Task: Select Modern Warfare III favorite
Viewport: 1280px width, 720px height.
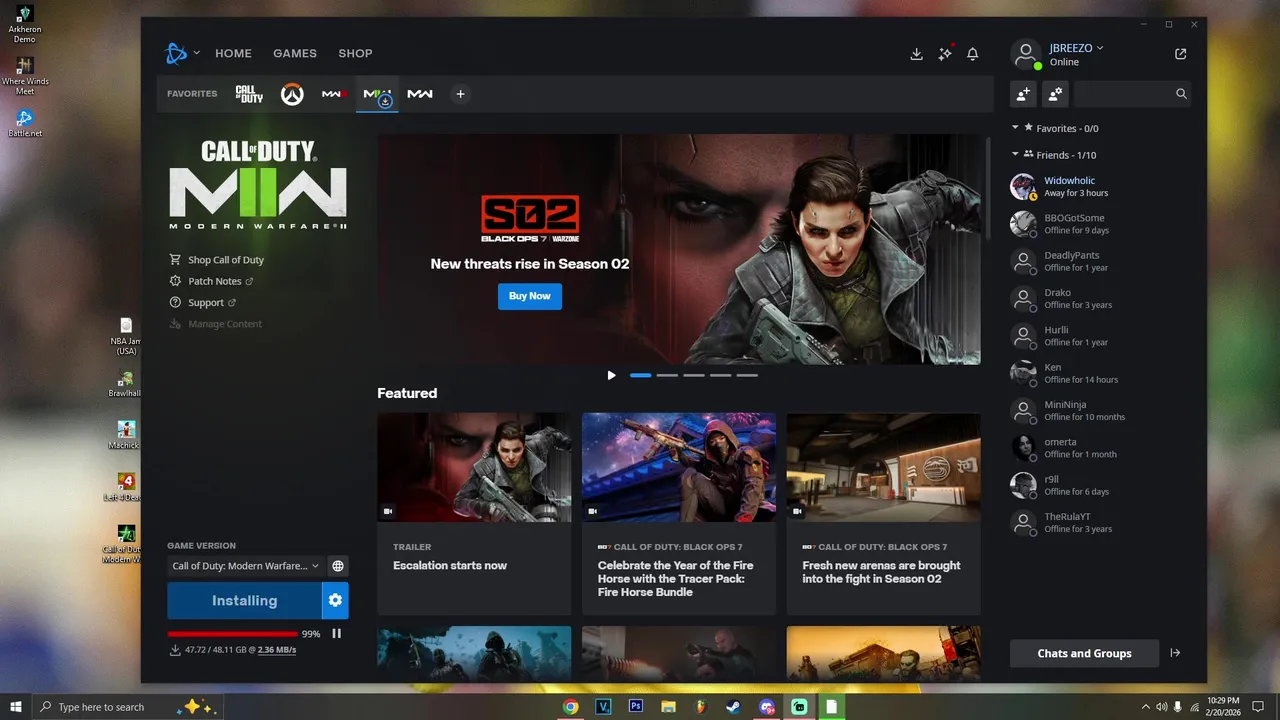Action: click(334, 94)
